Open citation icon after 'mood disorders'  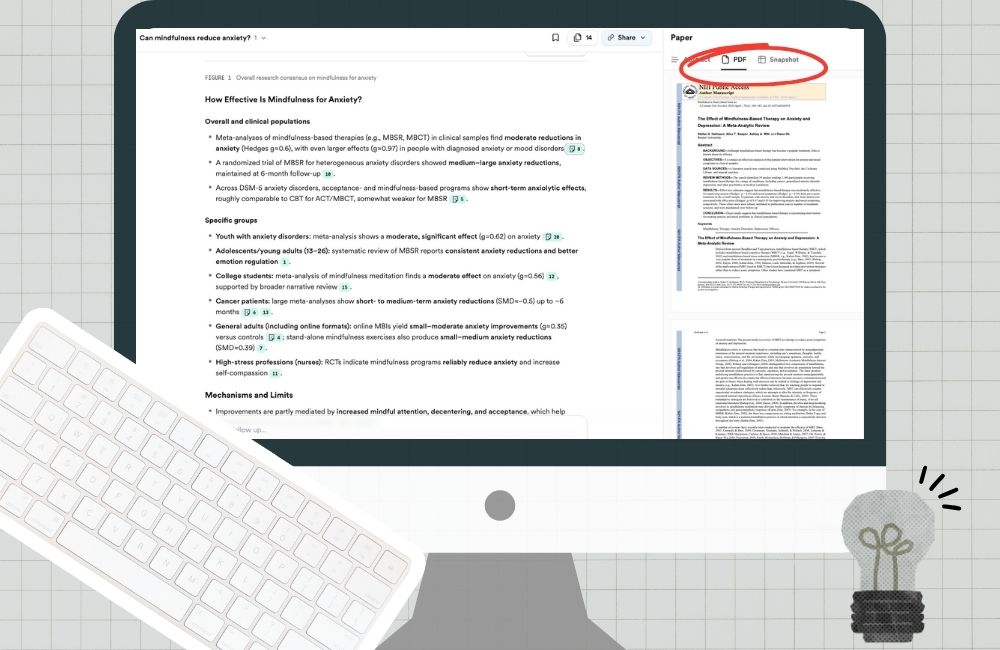[575, 149]
